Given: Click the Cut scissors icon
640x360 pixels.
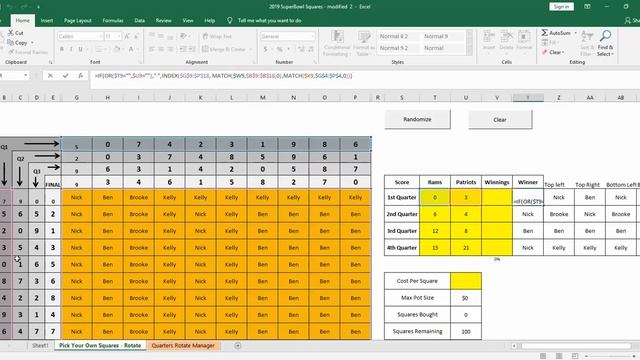Looking at the screenshot, I should [11, 33].
